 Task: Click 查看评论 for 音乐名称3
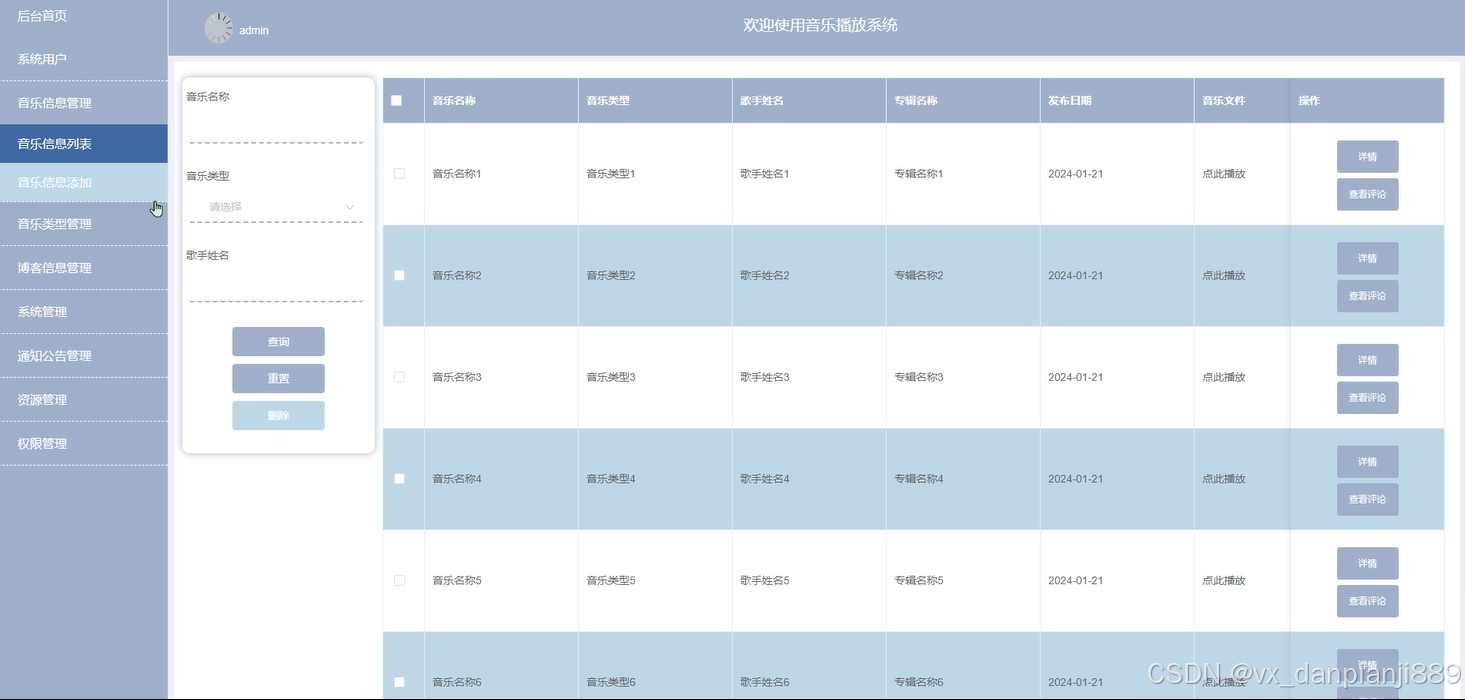pyautogui.click(x=1367, y=398)
